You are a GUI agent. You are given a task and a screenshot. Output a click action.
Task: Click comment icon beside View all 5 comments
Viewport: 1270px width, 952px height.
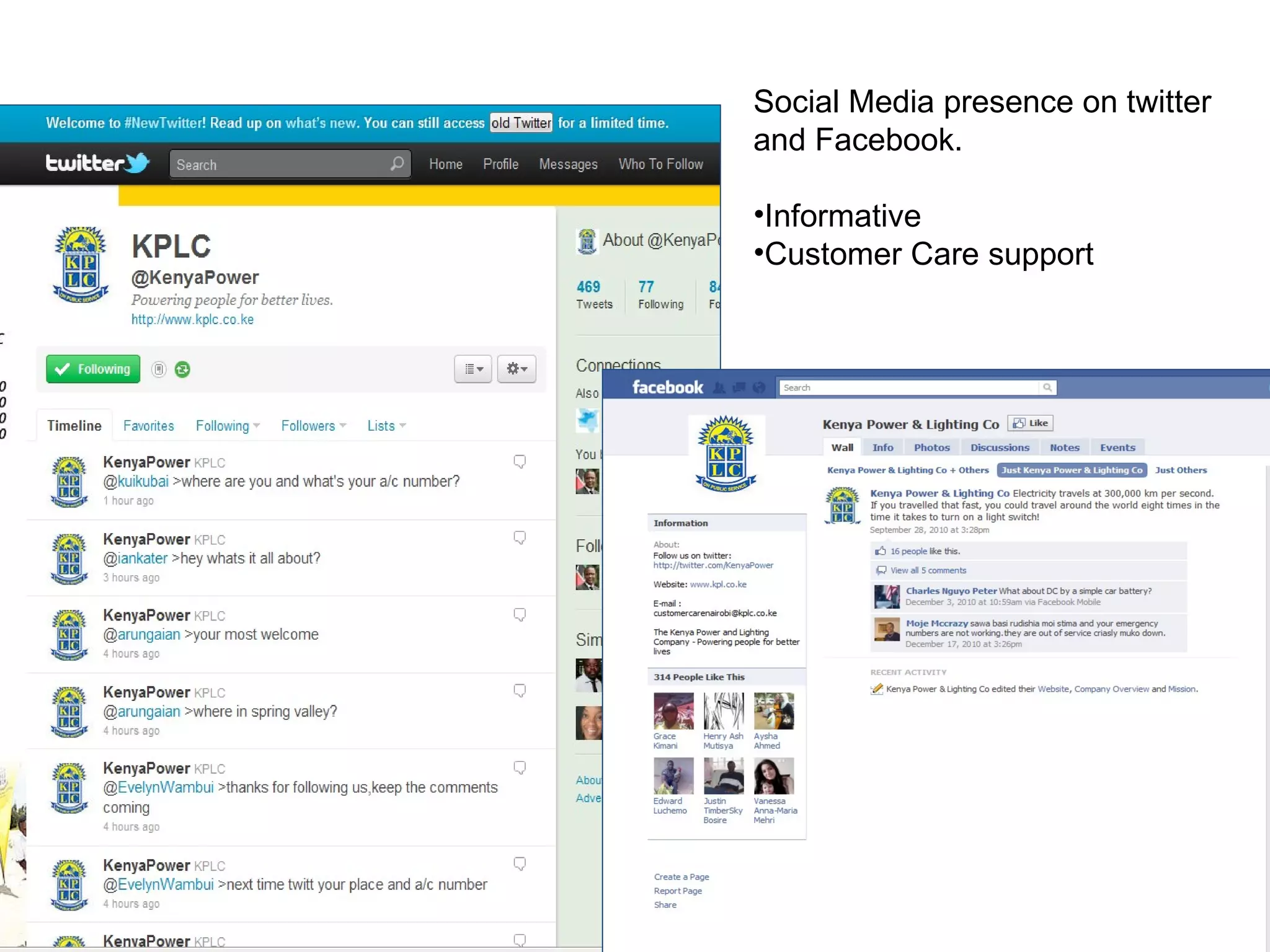(x=881, y=570)
